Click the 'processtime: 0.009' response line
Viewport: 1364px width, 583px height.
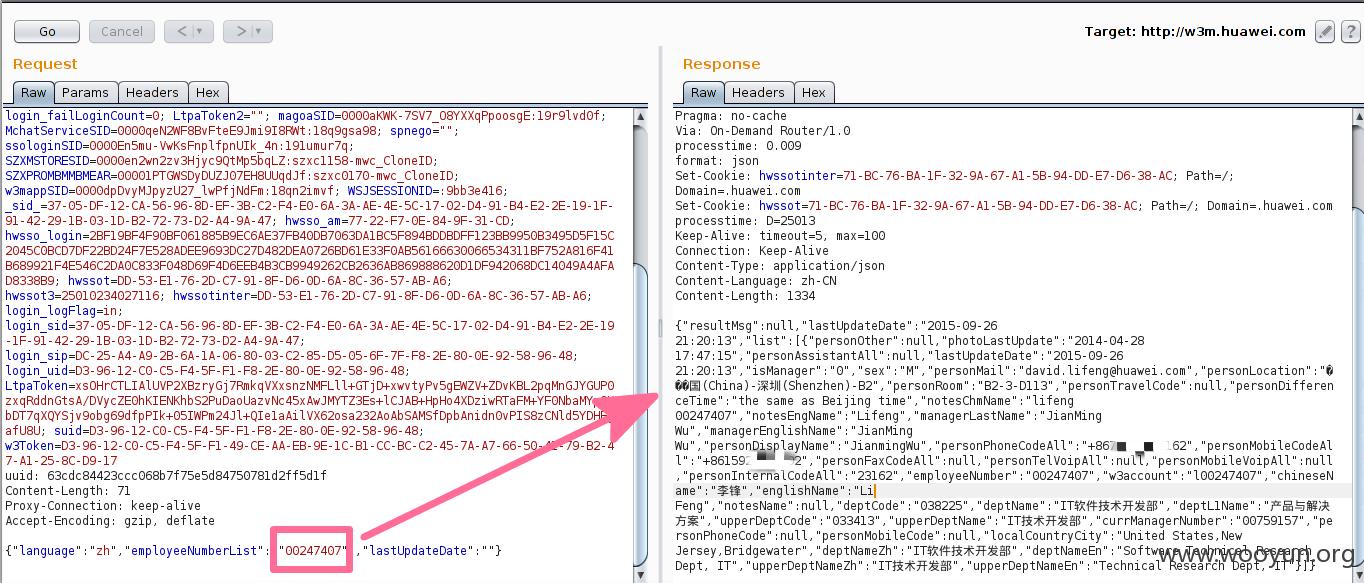point(738,146)
